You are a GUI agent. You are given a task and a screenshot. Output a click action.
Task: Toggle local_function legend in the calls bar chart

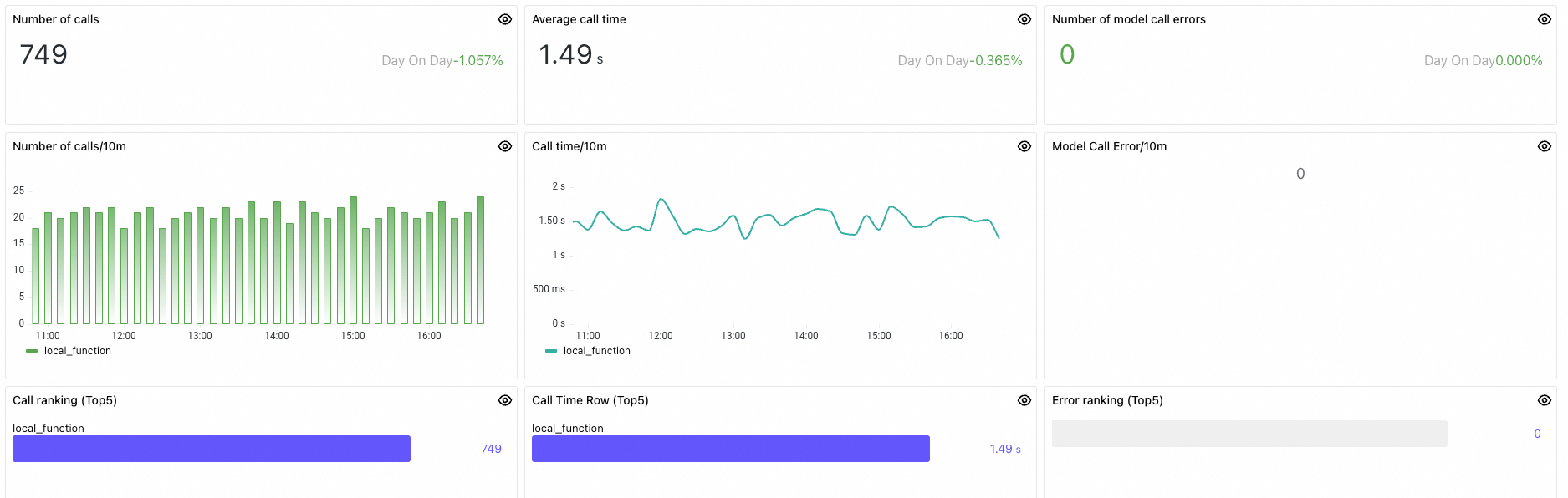77,351
